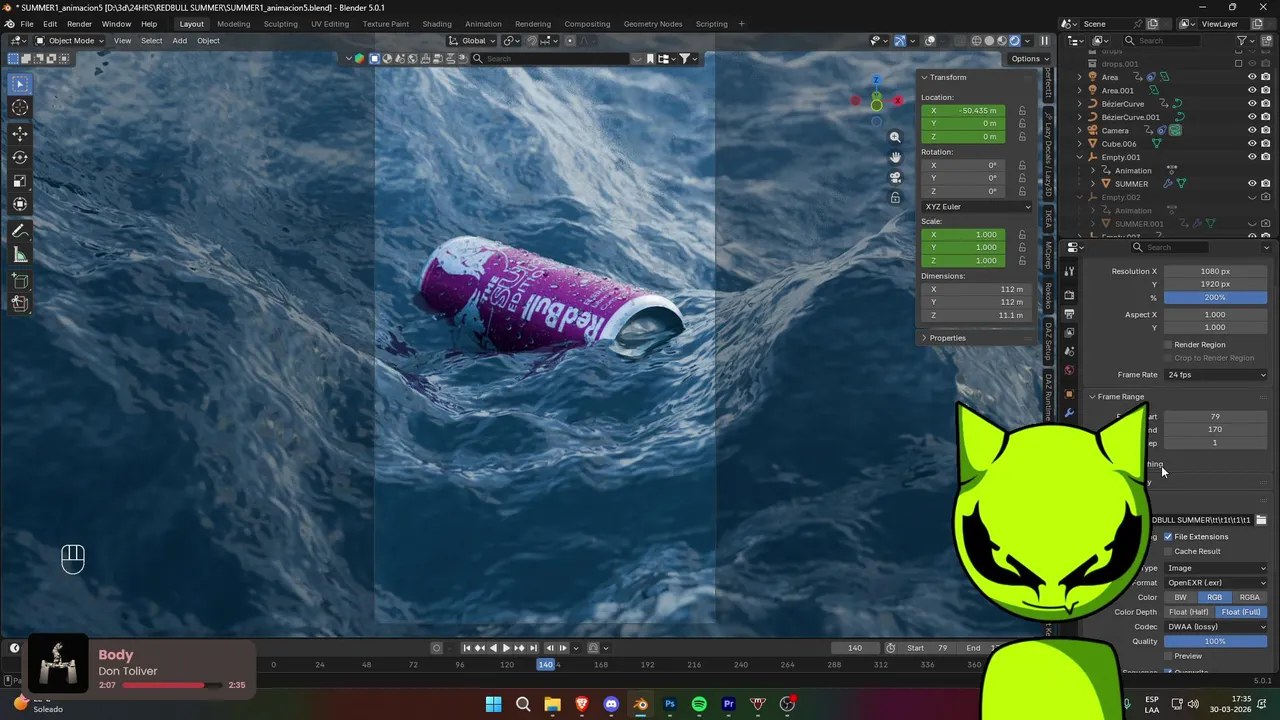Select the Cursor tool

pyautogui.click(x=20, y=108)
